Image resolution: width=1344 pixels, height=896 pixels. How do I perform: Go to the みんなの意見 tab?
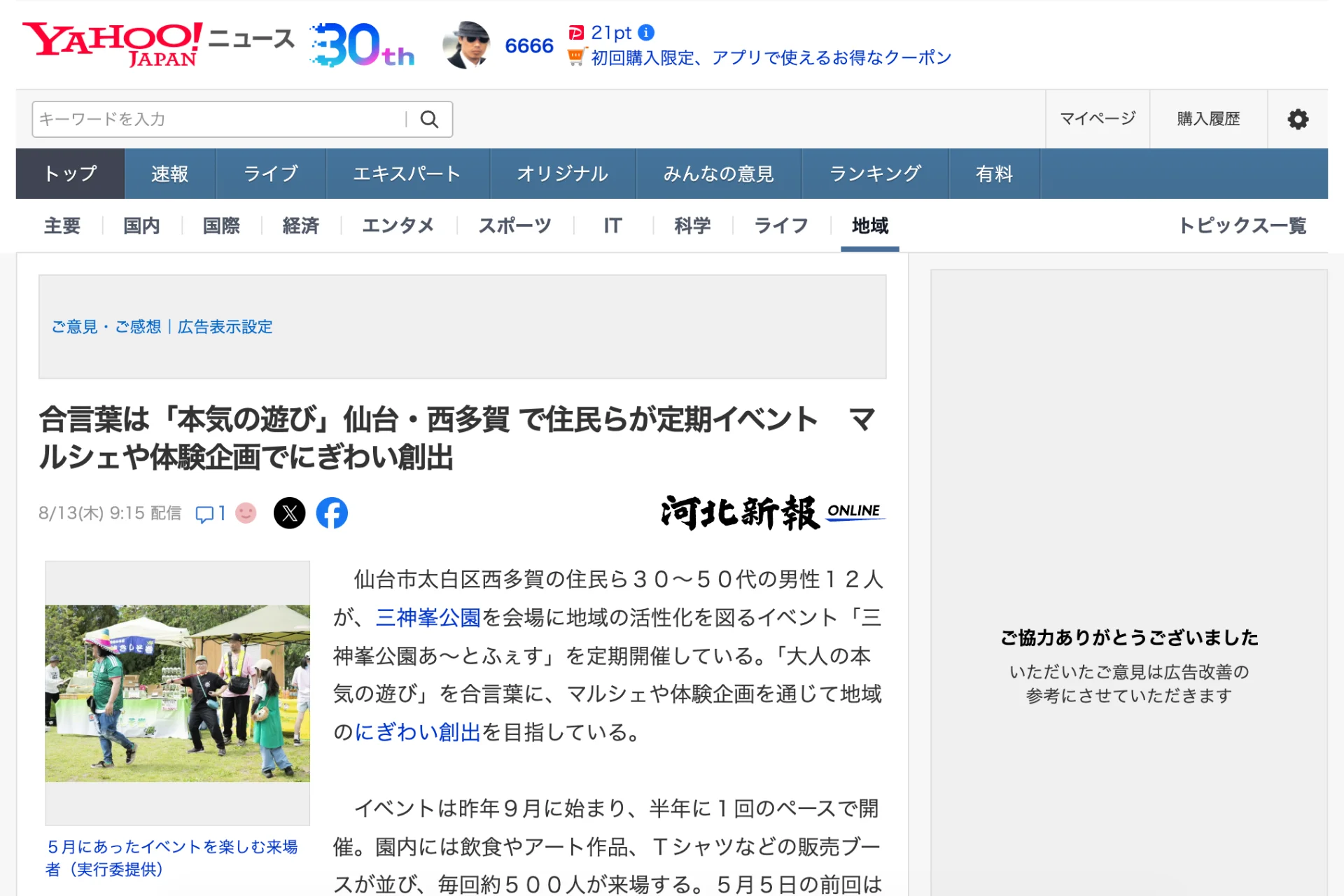tap(719, 174)
